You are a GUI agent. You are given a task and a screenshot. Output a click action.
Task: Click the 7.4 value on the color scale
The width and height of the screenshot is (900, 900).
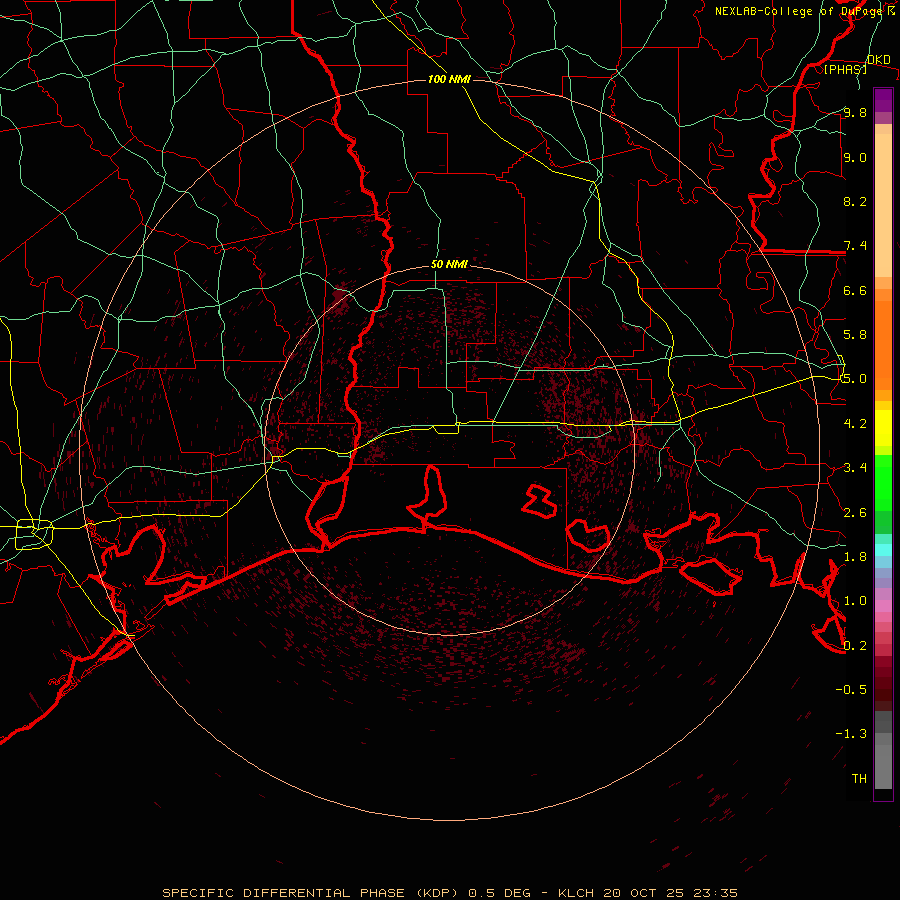tap(855, 246)
